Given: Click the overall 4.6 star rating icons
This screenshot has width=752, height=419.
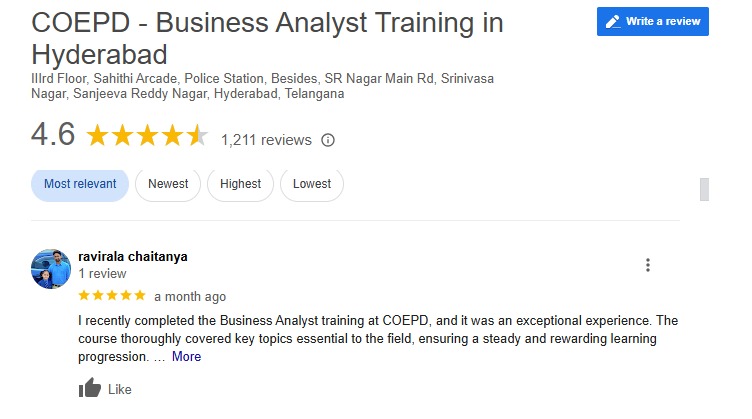Looking at the screenshot, I should (147, 136).
